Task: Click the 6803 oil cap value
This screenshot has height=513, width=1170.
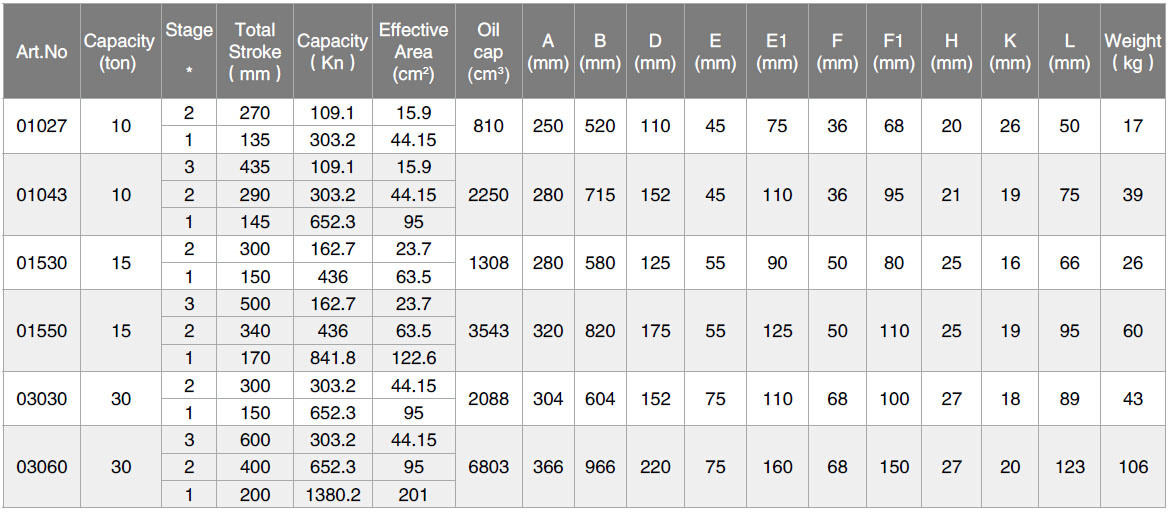Action: coord(488,467)
